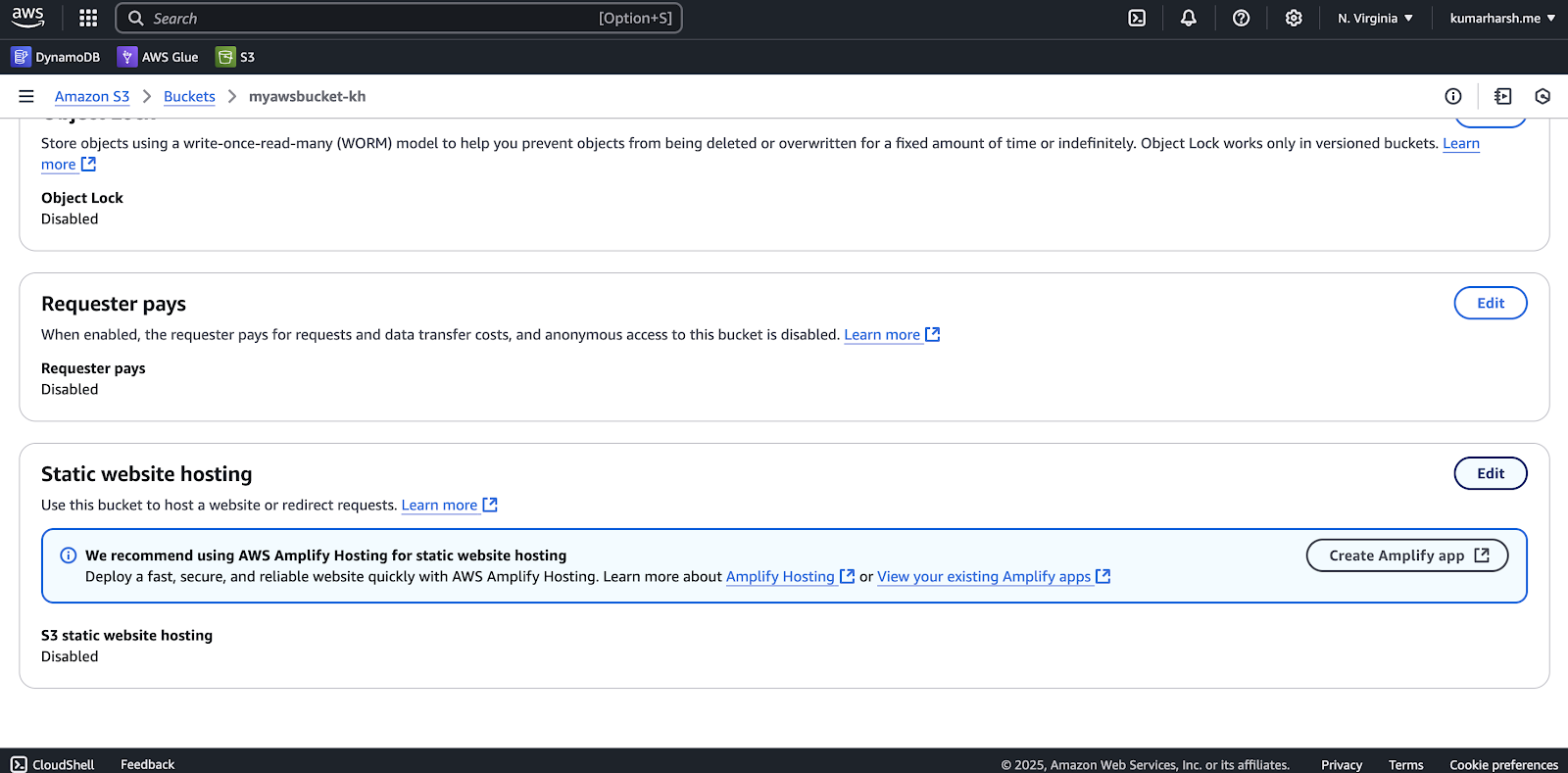Click the Amplify banner info icon
The image size is (1568, 773).
point(69,556)
